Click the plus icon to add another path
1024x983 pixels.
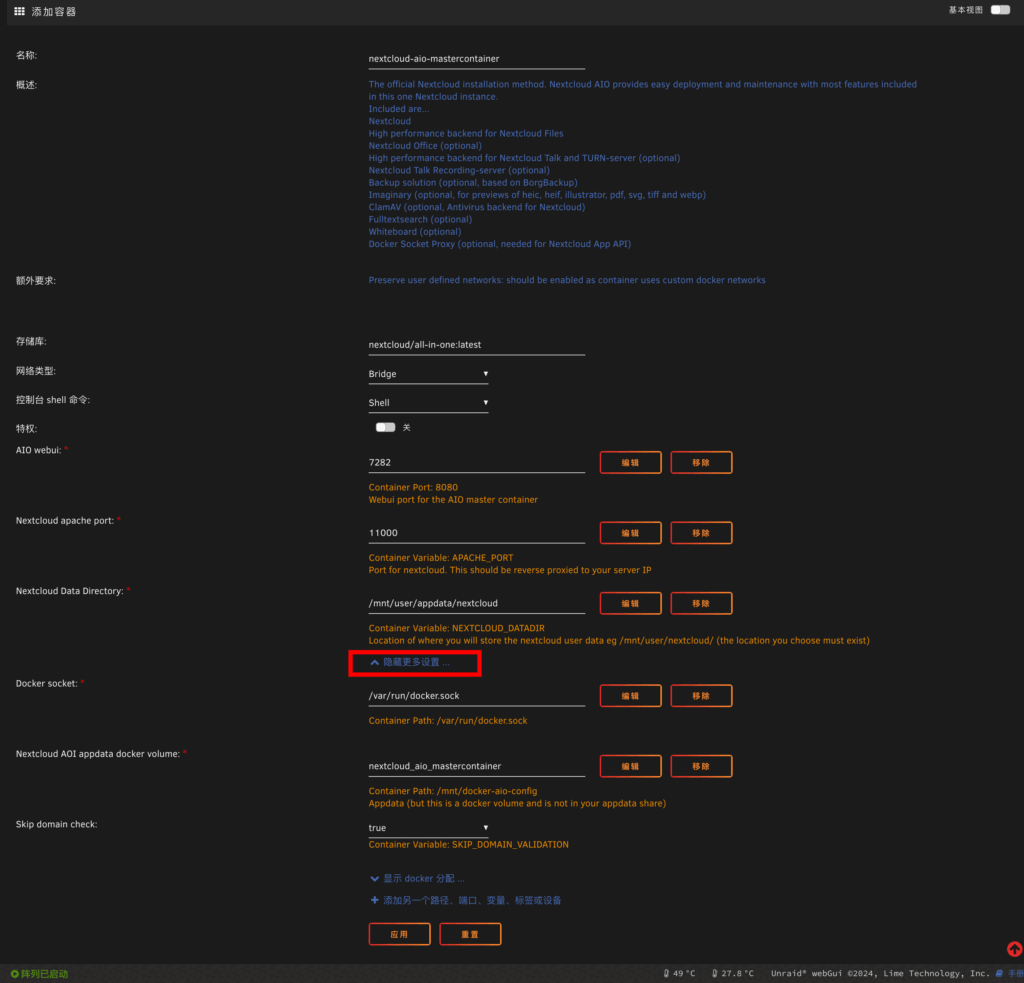click(x=375, y=900)
